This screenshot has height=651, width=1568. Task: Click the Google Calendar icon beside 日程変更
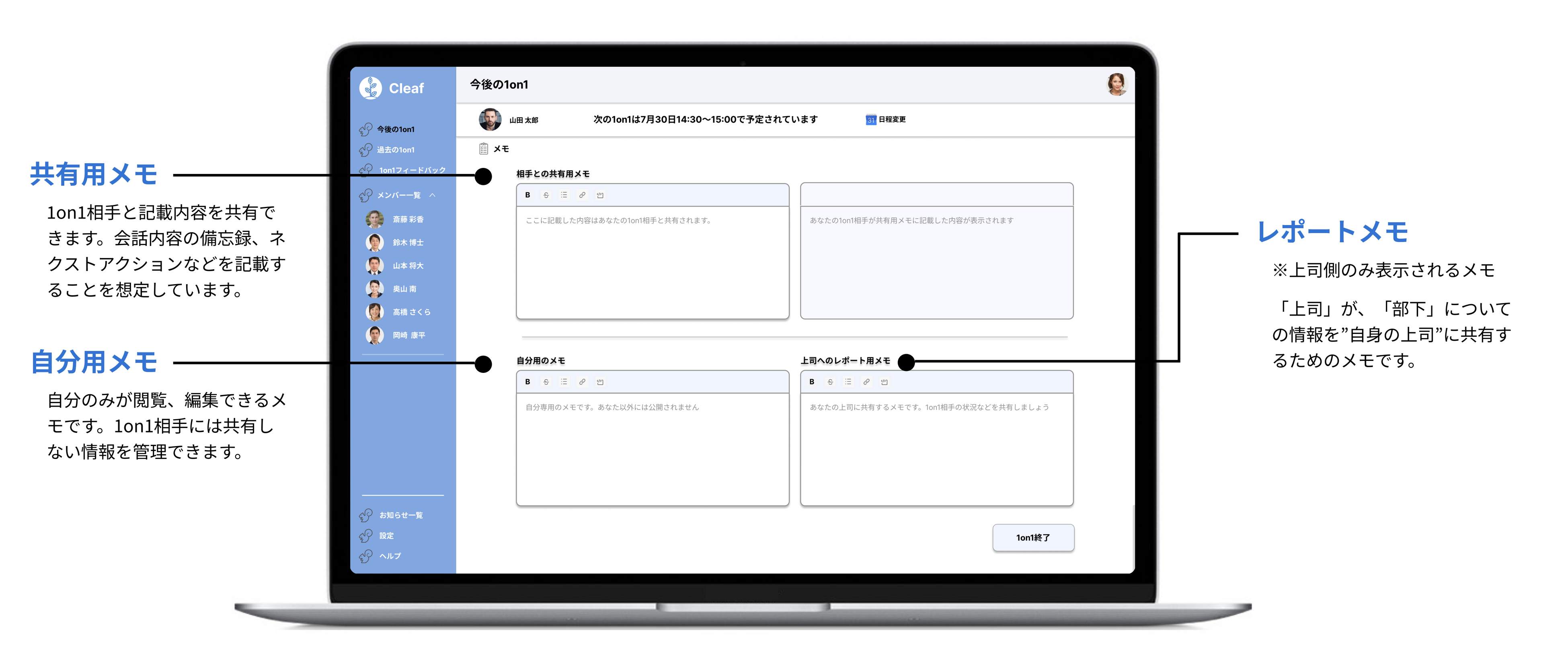[x=870, y=120]
